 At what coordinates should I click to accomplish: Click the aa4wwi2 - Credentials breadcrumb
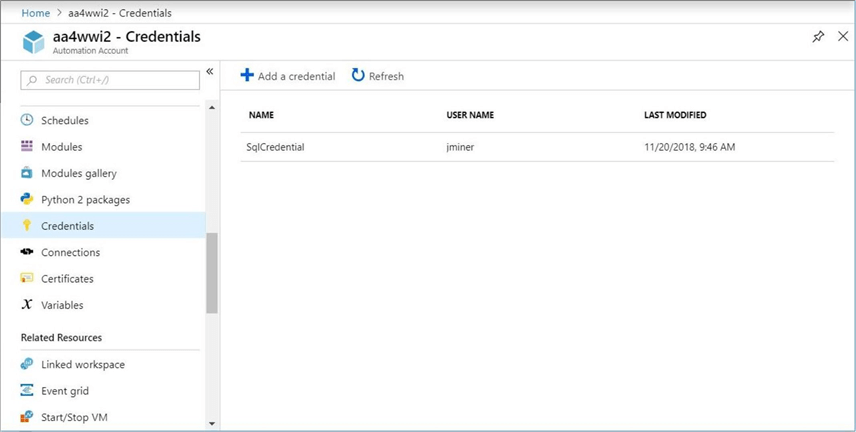click(x=120, y=13)
